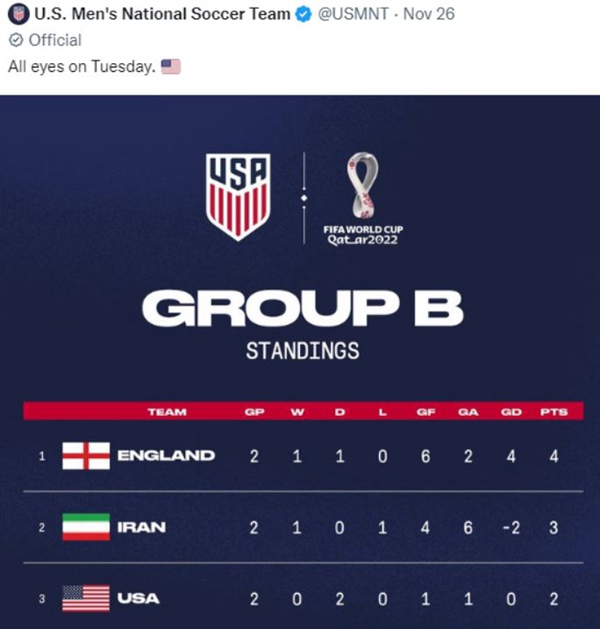Click the ENGLAND team name

click(x=166, y=456)
